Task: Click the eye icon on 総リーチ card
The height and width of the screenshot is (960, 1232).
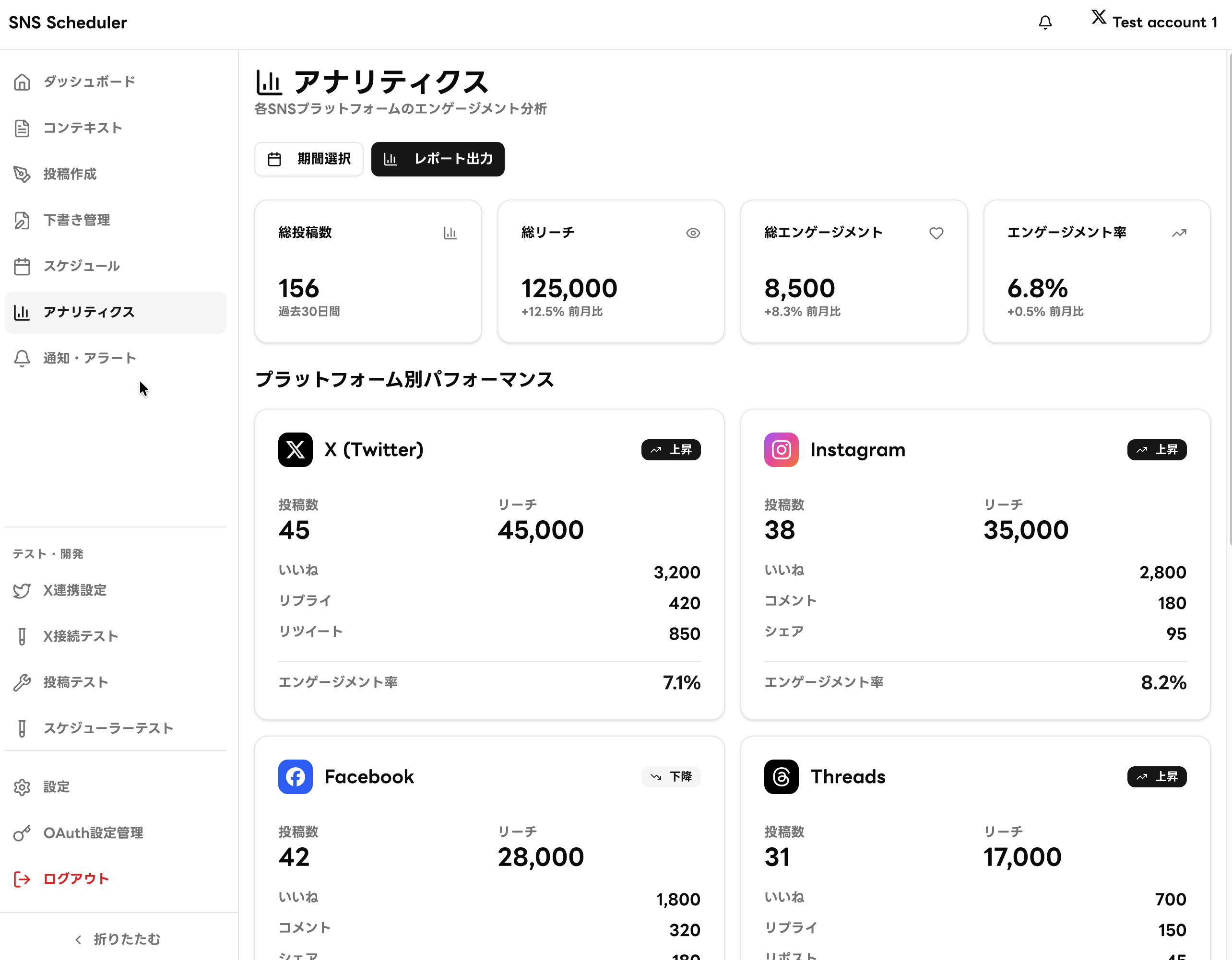Action: point(693,233)
